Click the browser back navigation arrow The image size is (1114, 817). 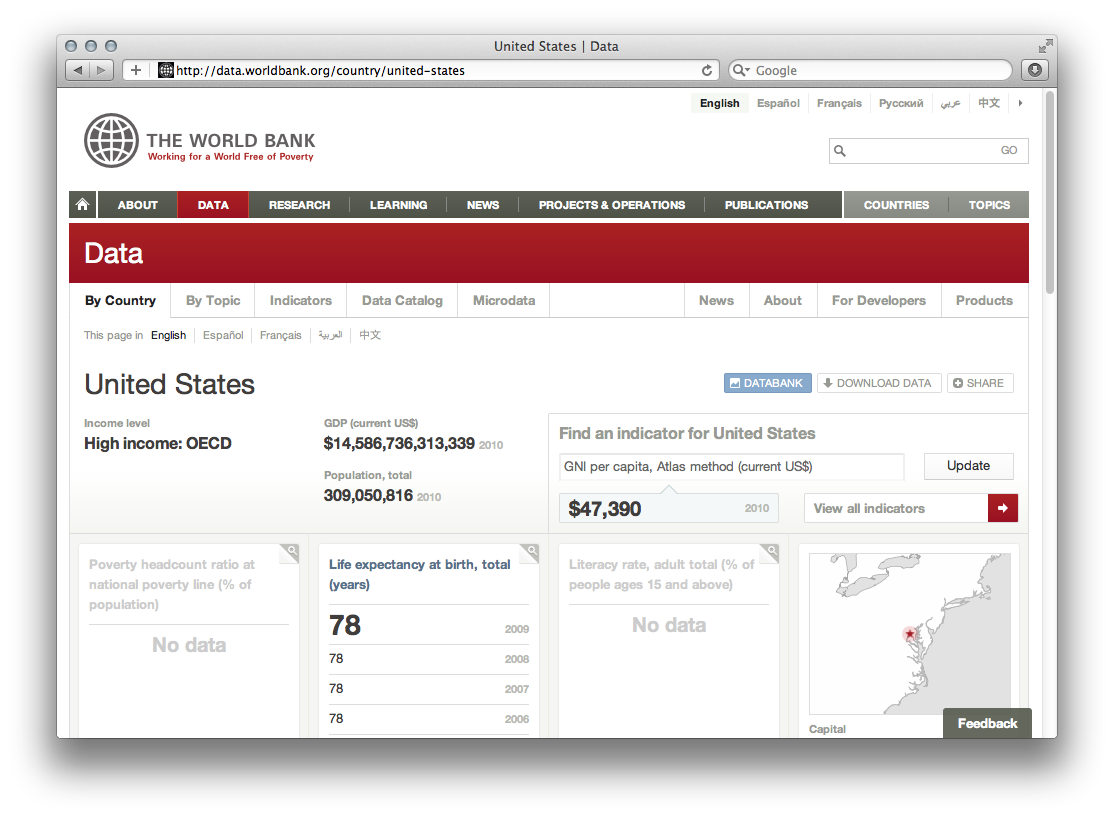tap(78, 70)
